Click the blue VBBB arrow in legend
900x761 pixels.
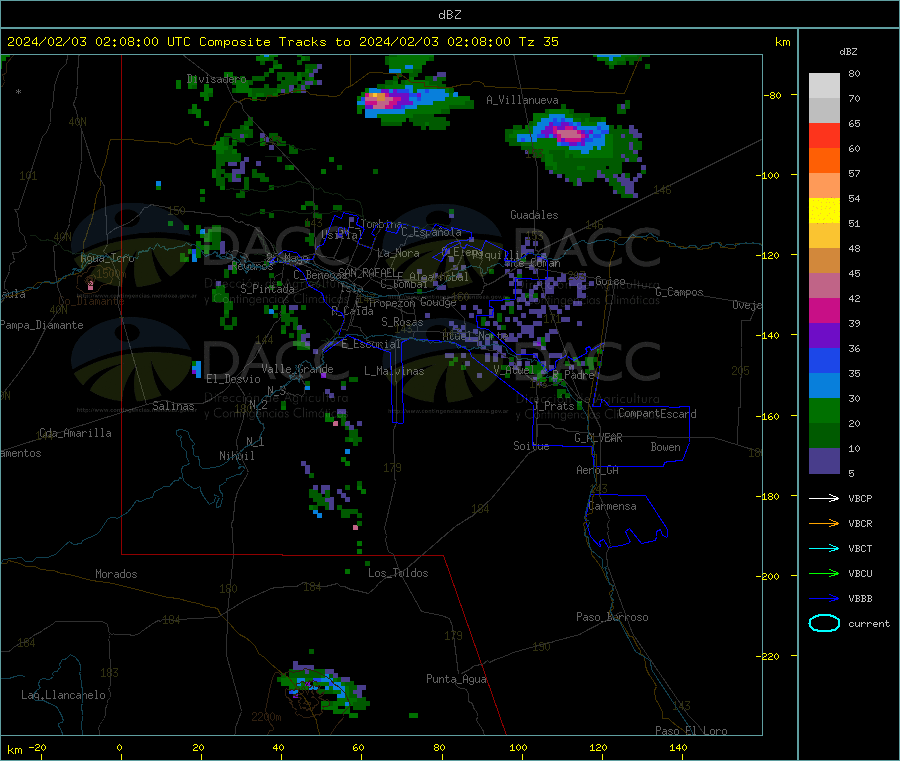[824, 599]
